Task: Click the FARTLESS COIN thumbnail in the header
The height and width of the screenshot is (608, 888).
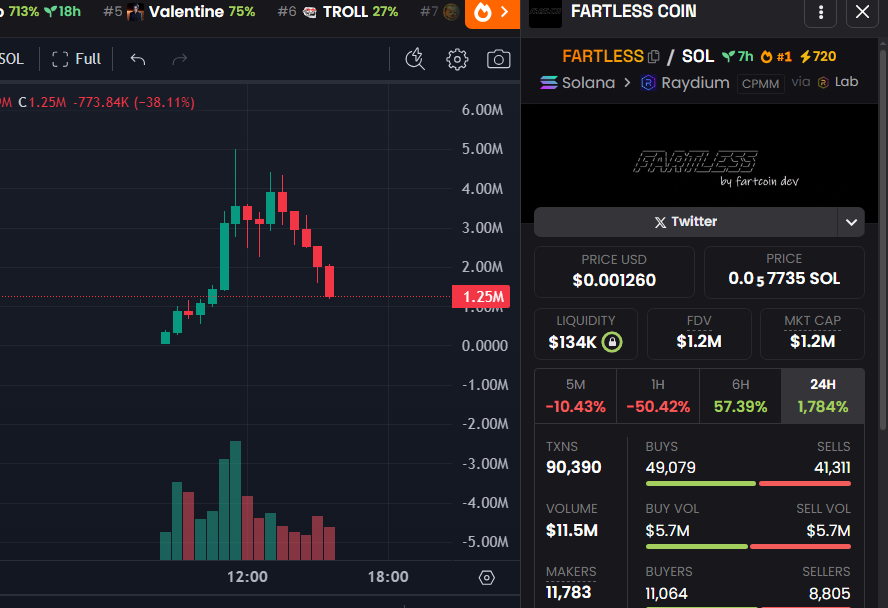Action: [x=545, y=14]
